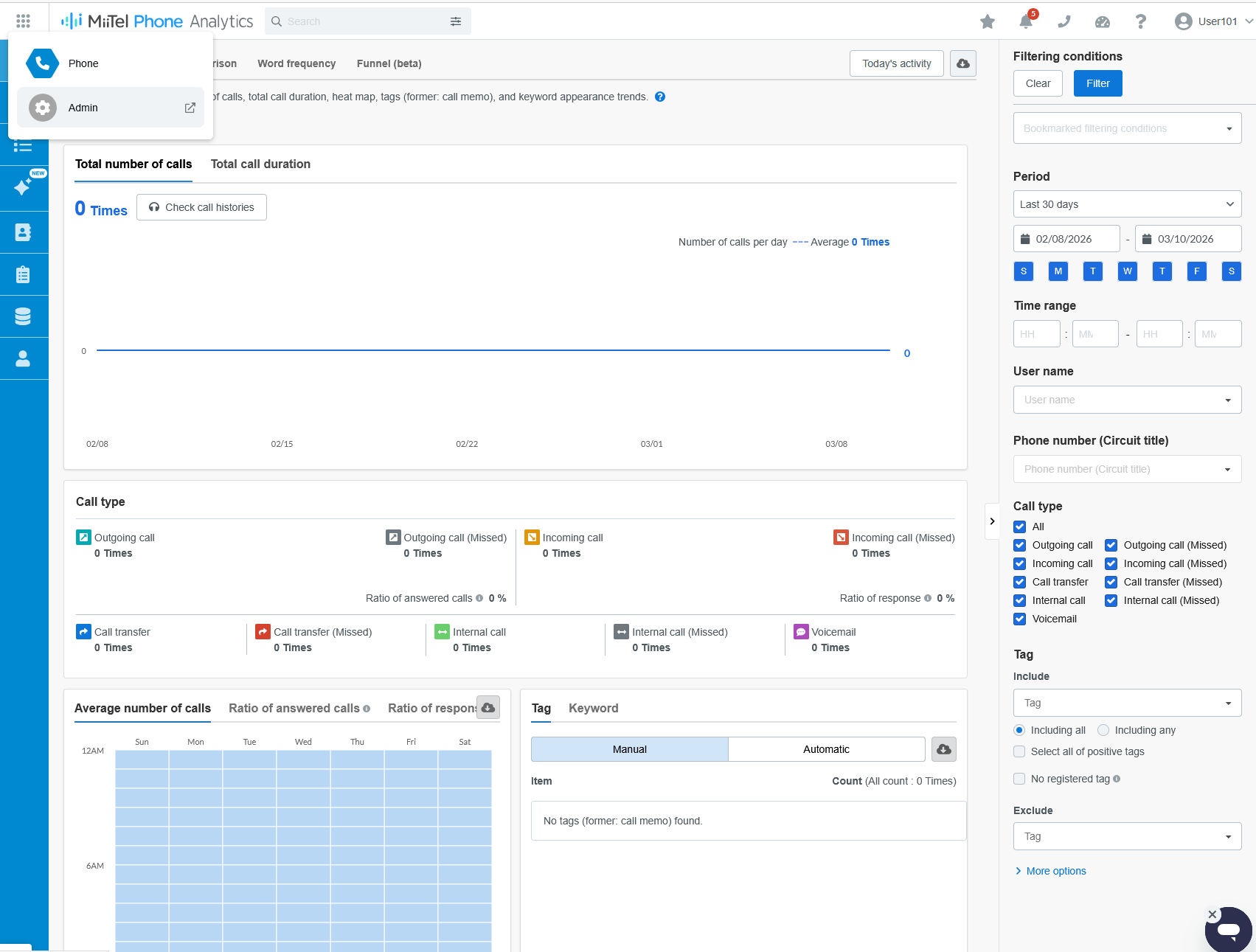This screenshot has width=1256, height=952.
Task: Open the chat support bubble
Action: 1228,929
